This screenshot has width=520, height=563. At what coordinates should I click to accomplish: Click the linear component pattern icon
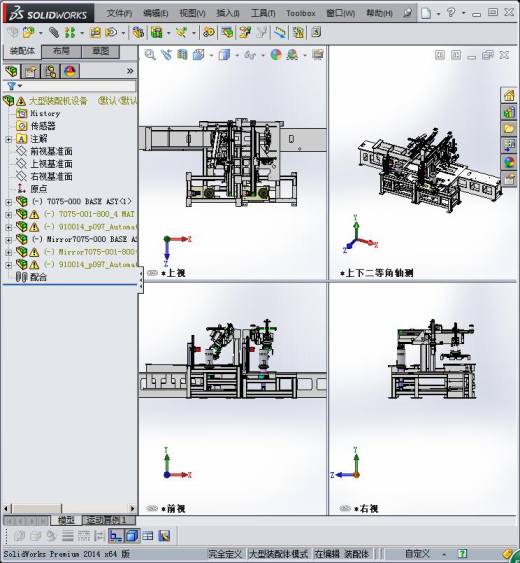pyautogui.click(x=70, y=33)
